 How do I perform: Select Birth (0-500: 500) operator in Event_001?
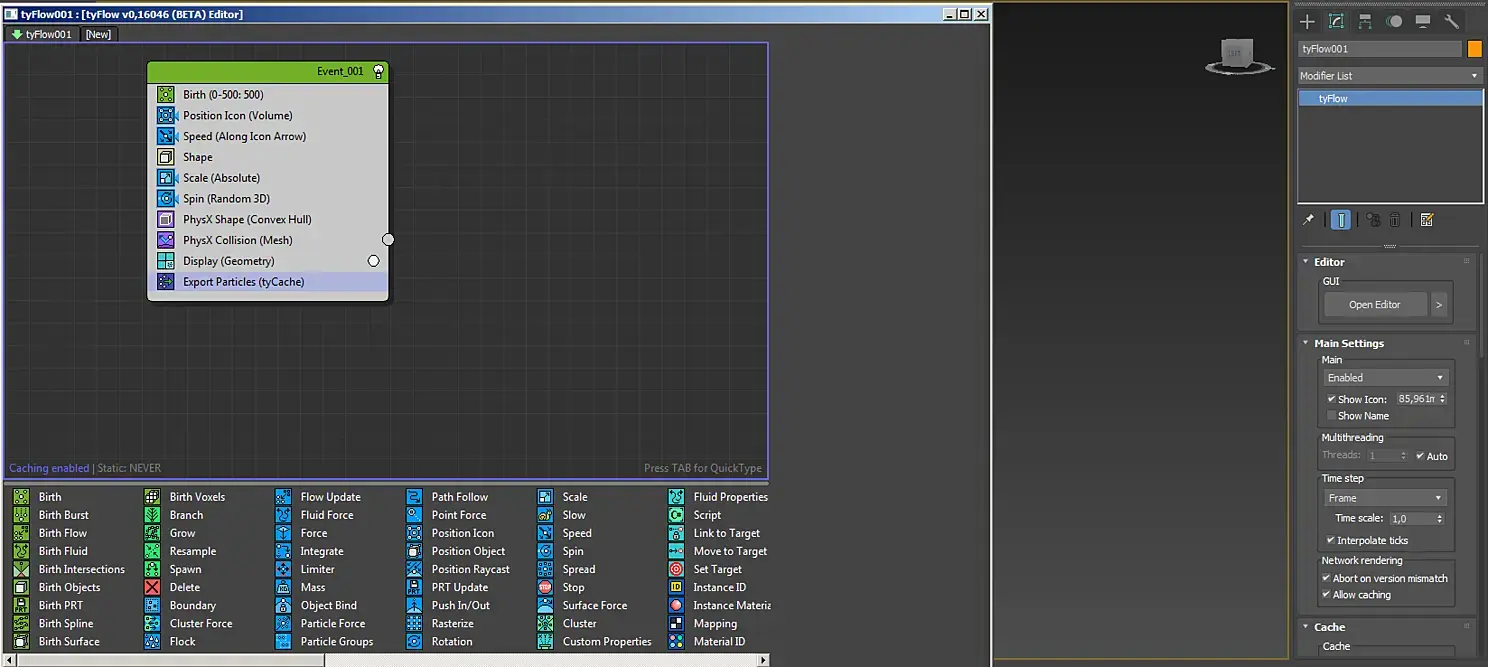[268, 95]
